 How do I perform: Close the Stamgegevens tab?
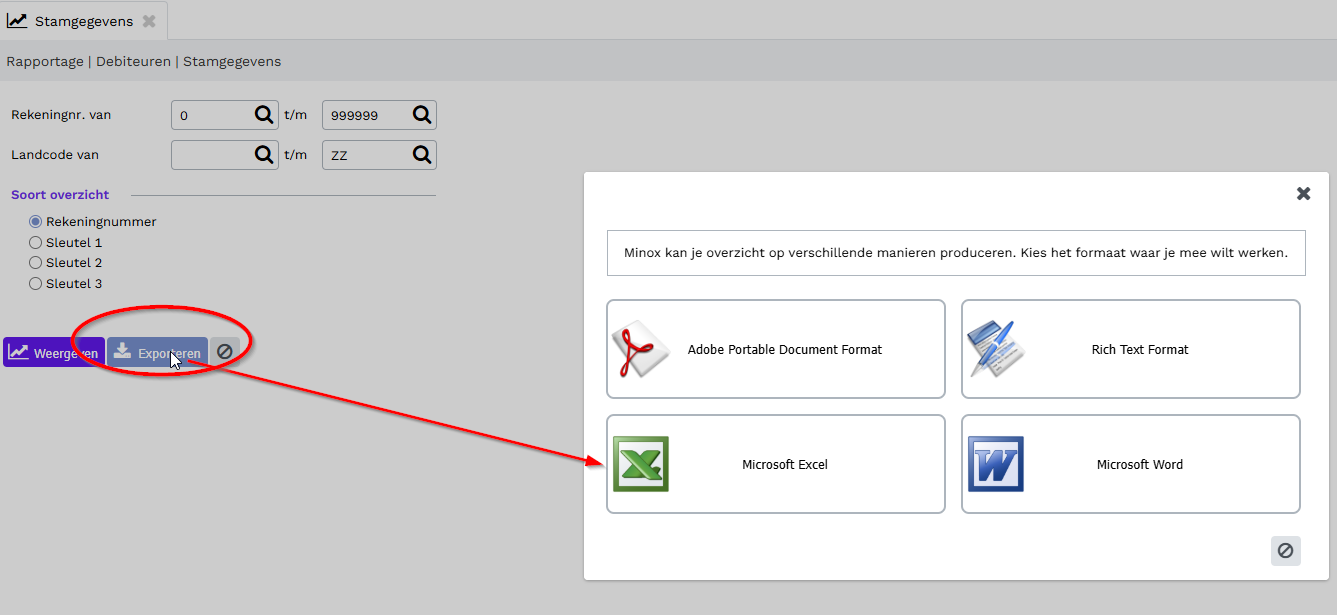click(x=149, y=21)
